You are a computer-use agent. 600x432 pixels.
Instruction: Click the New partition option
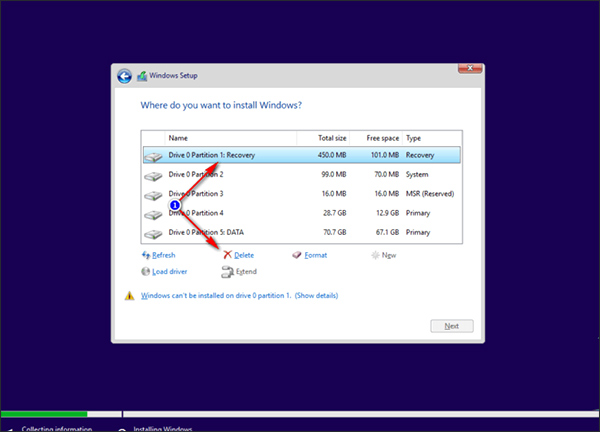click(389, 255)
